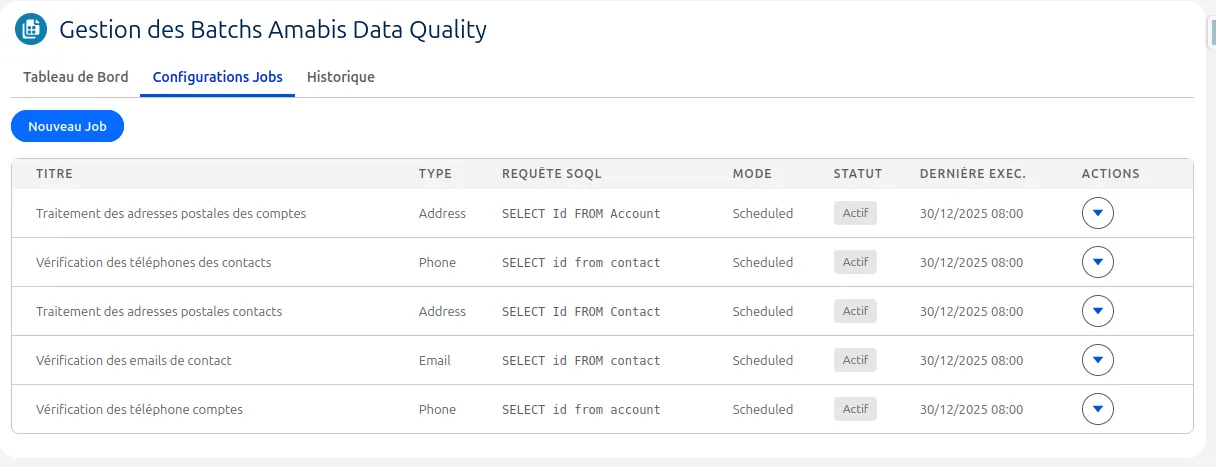Open actions menu for Traitement des adresses postales des comptes
1216x467 pixels.
pos(1098,213)
